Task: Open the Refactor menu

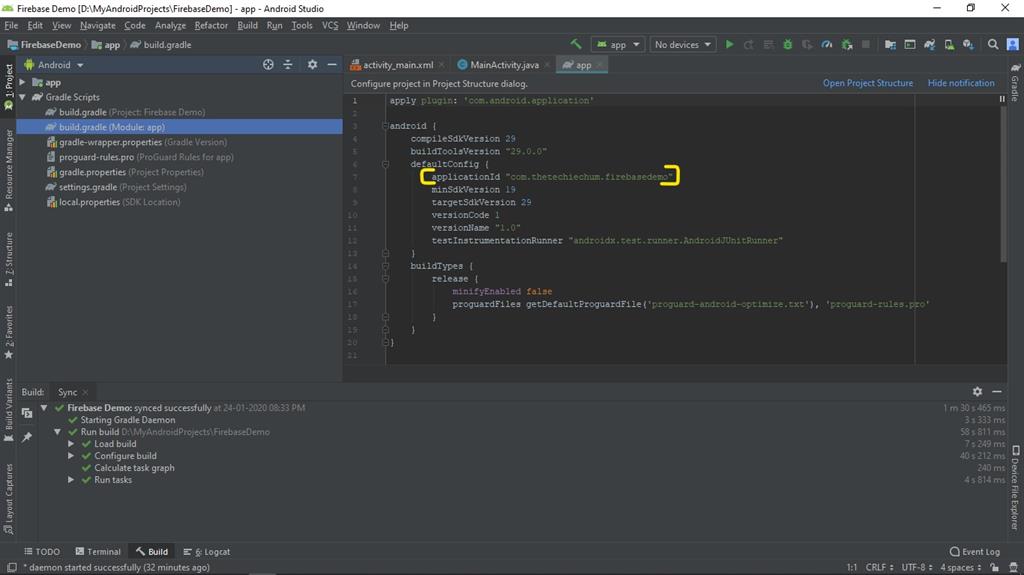Action: [x=211, y=25]
